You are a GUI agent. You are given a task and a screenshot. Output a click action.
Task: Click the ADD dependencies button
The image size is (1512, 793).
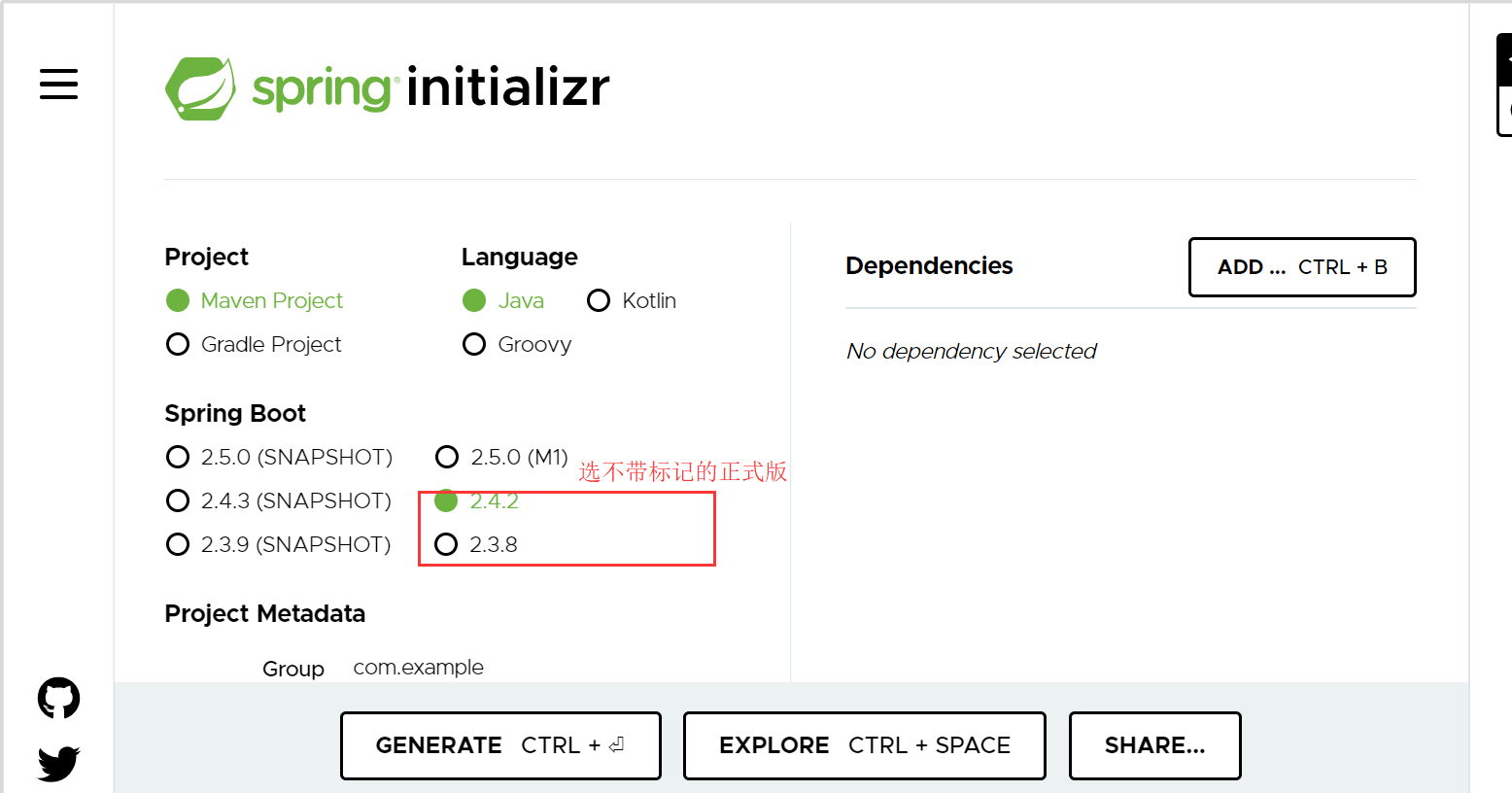coord(1302,267)
